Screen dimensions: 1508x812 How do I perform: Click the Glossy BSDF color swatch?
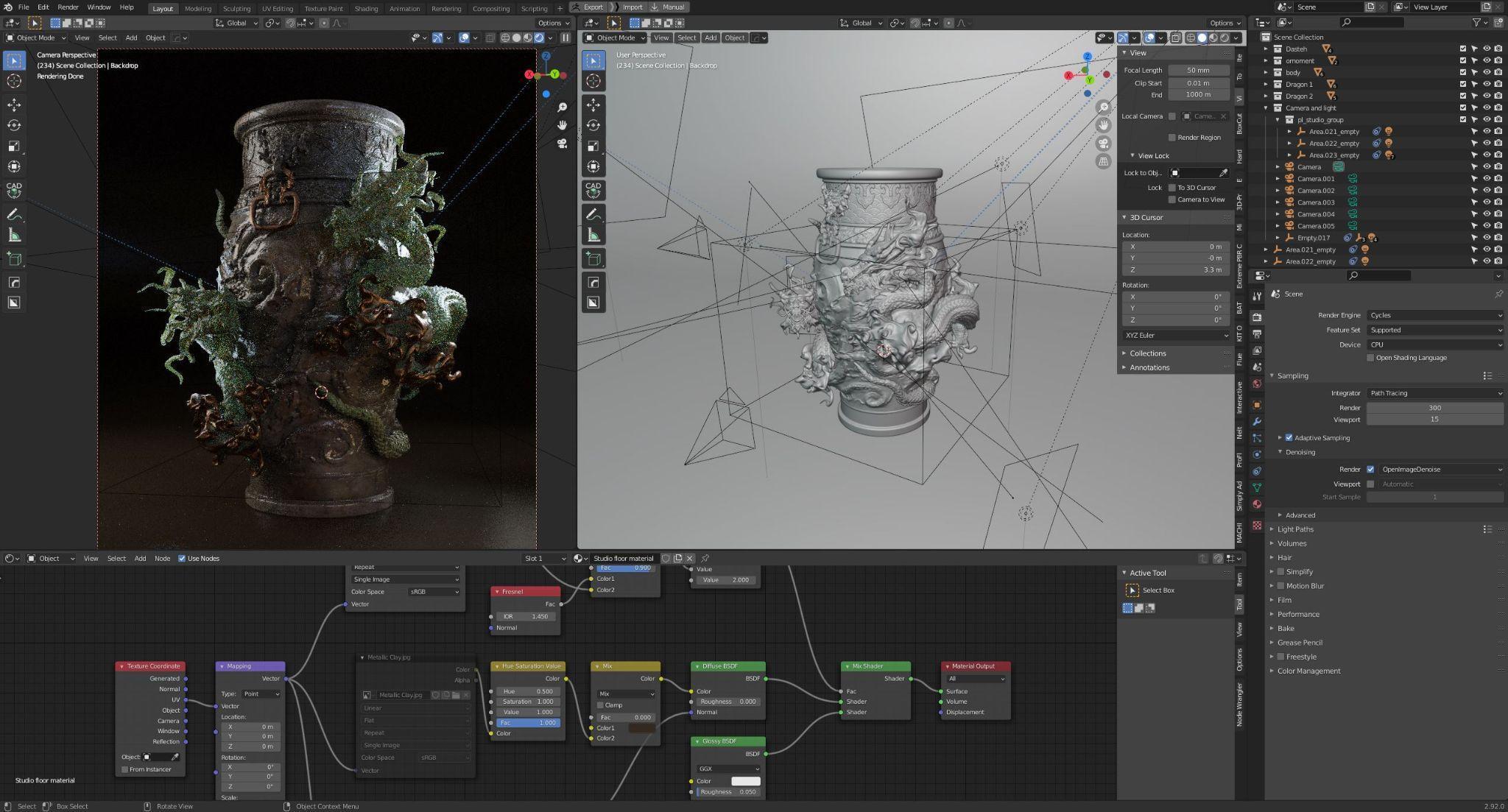pyautogui.click(x=745, y=781)
